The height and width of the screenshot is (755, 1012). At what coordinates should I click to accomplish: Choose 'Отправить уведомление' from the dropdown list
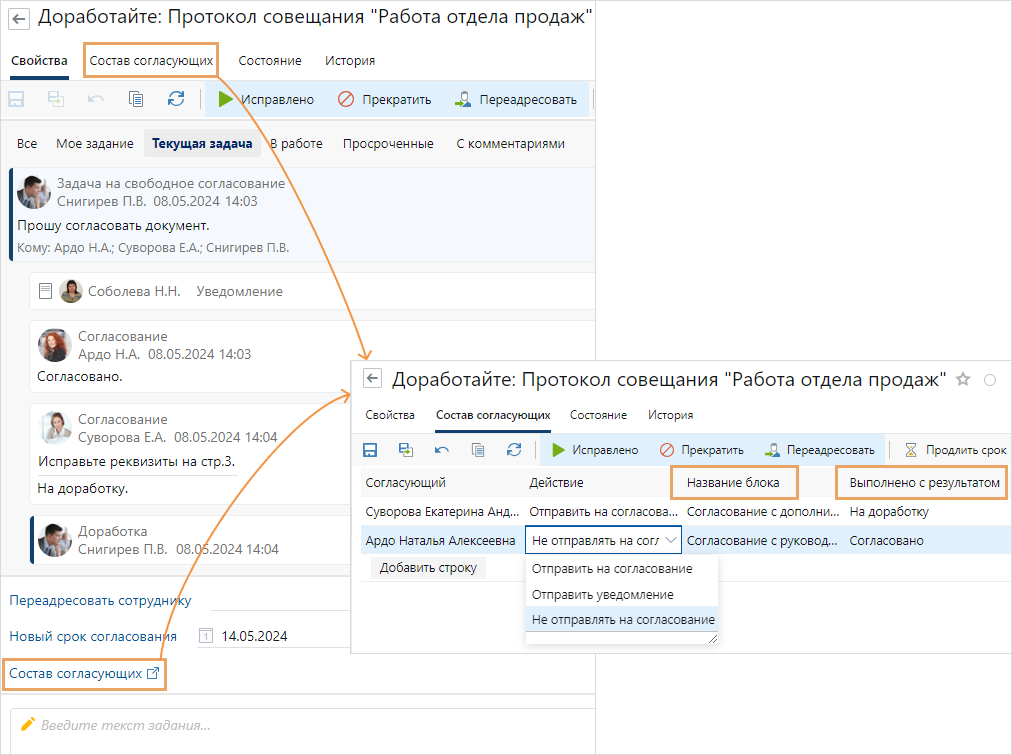click(x=602, y=594)
